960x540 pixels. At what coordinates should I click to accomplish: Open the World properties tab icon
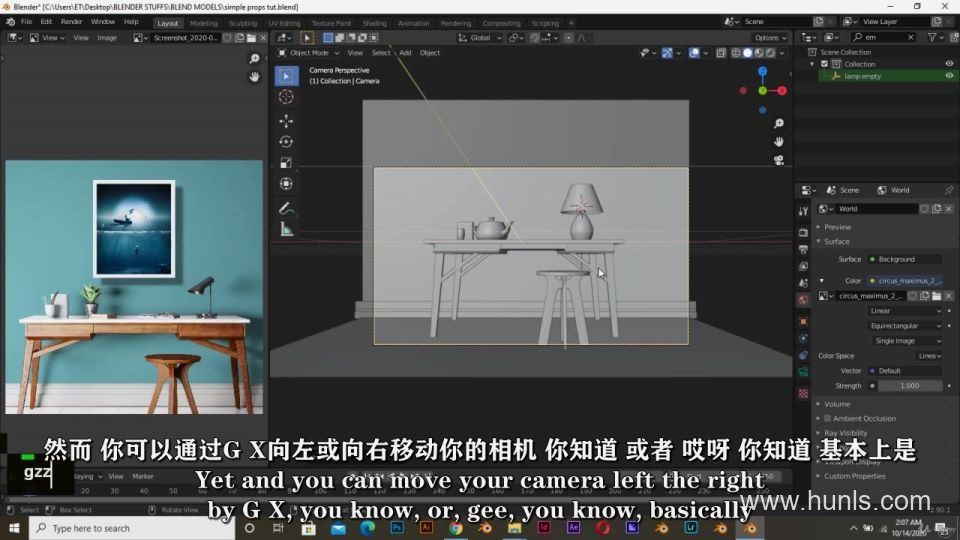[803, 300]
